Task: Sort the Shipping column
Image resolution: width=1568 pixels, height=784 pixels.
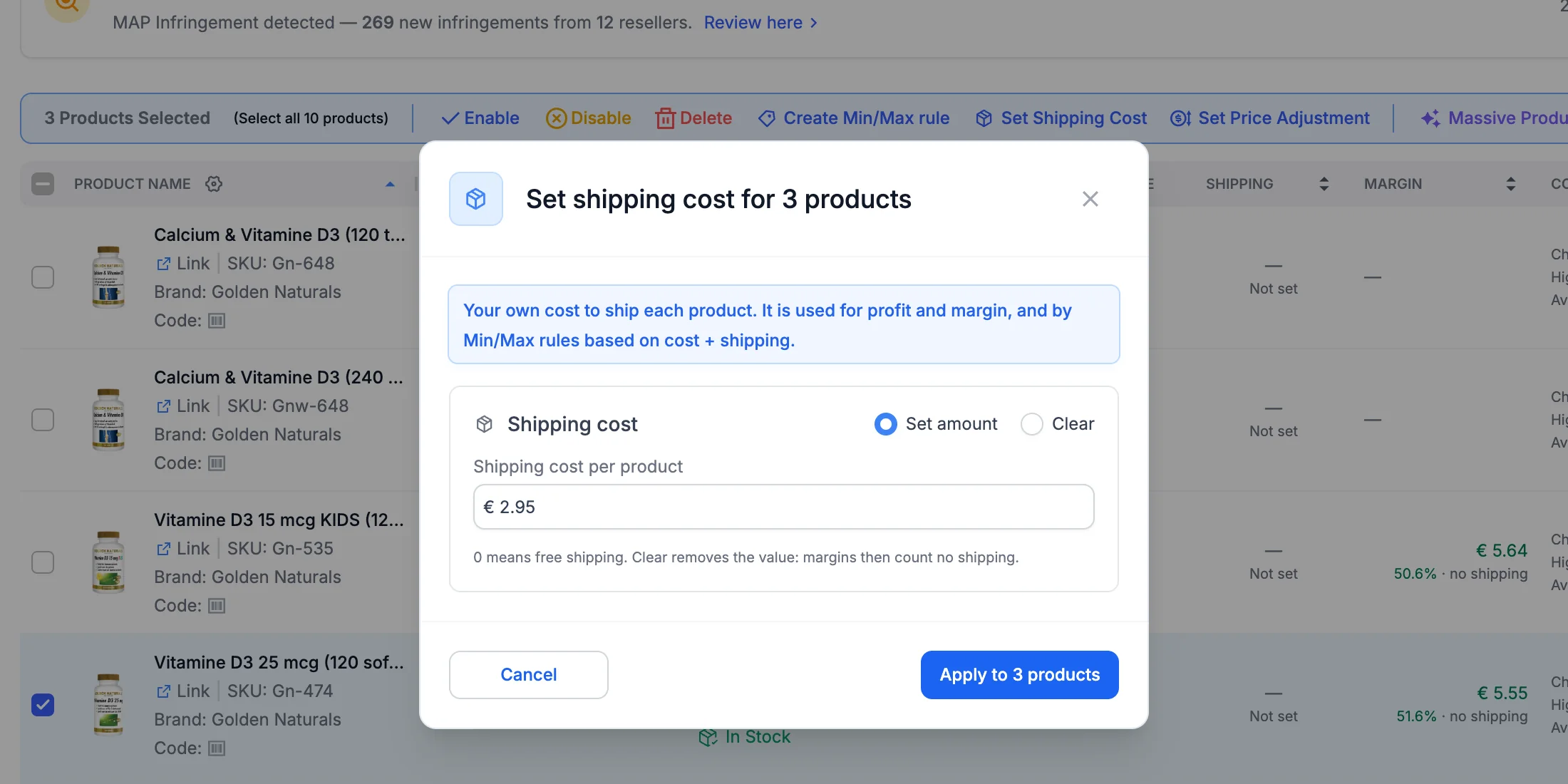Action: tap(1324, 184)
